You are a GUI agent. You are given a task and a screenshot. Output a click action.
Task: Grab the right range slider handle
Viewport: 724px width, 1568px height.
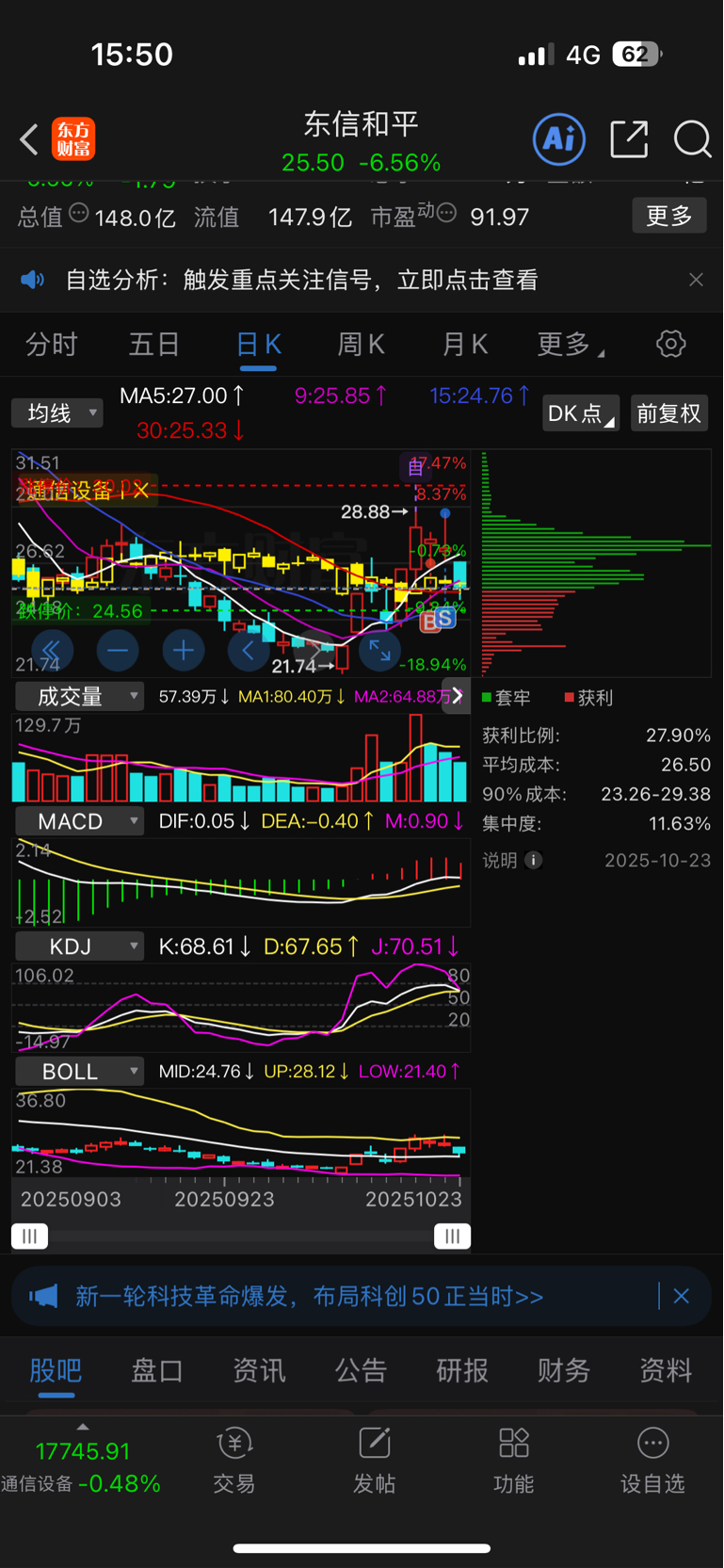coord(453,1237)
